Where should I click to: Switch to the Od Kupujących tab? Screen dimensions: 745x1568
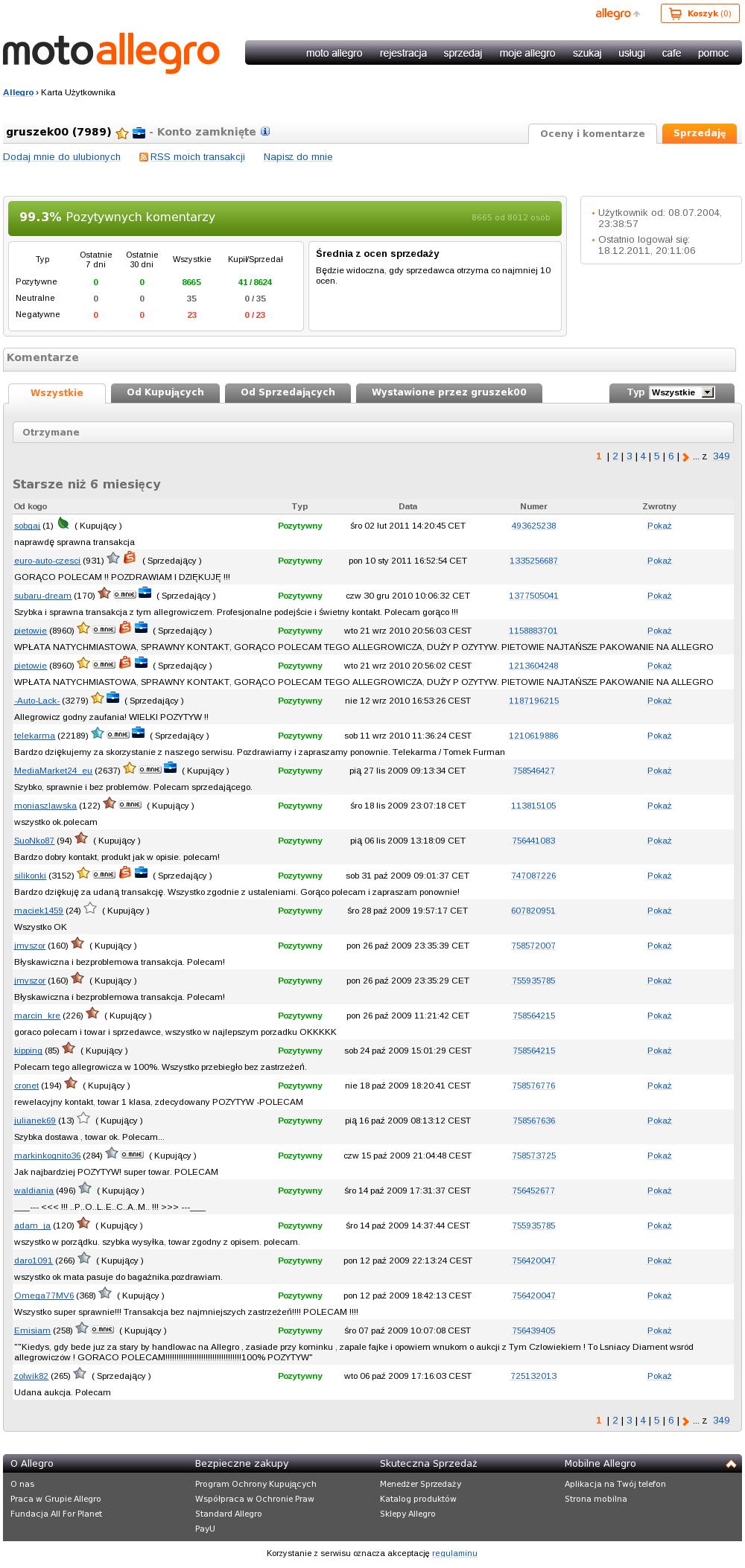coord(165,392)
